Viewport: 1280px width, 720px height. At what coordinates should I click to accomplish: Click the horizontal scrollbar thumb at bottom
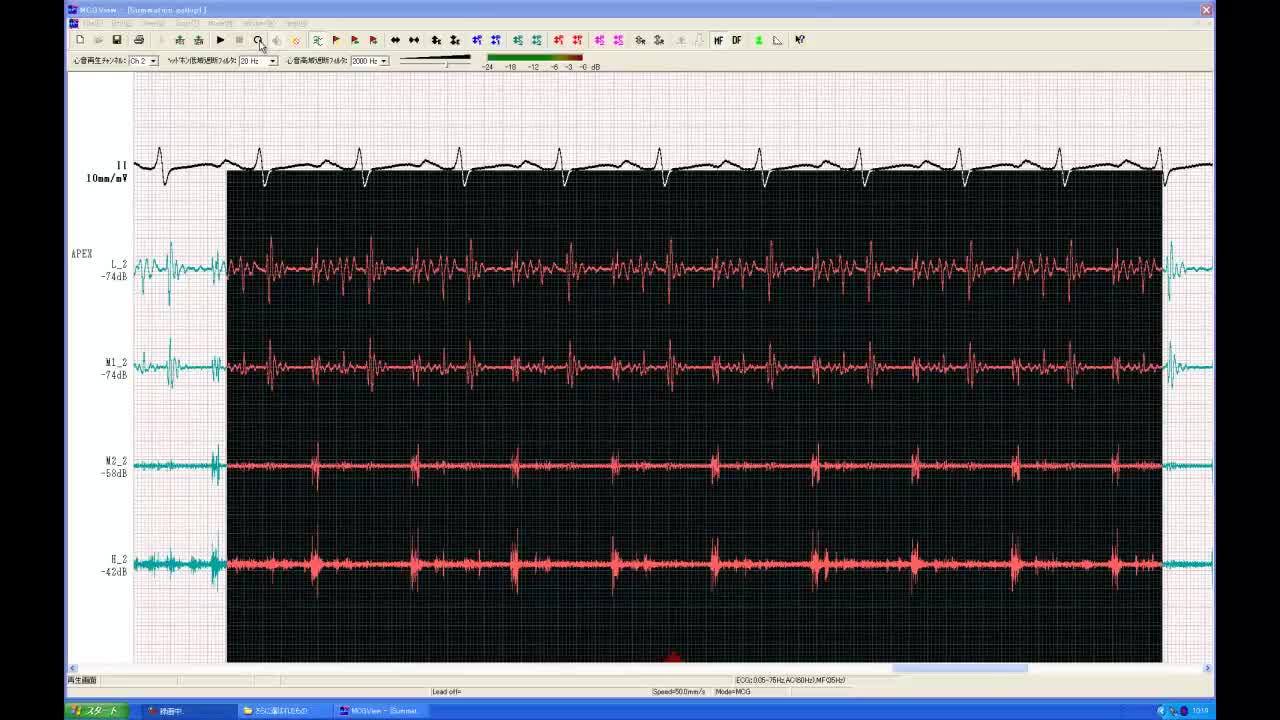coord(959,668)
